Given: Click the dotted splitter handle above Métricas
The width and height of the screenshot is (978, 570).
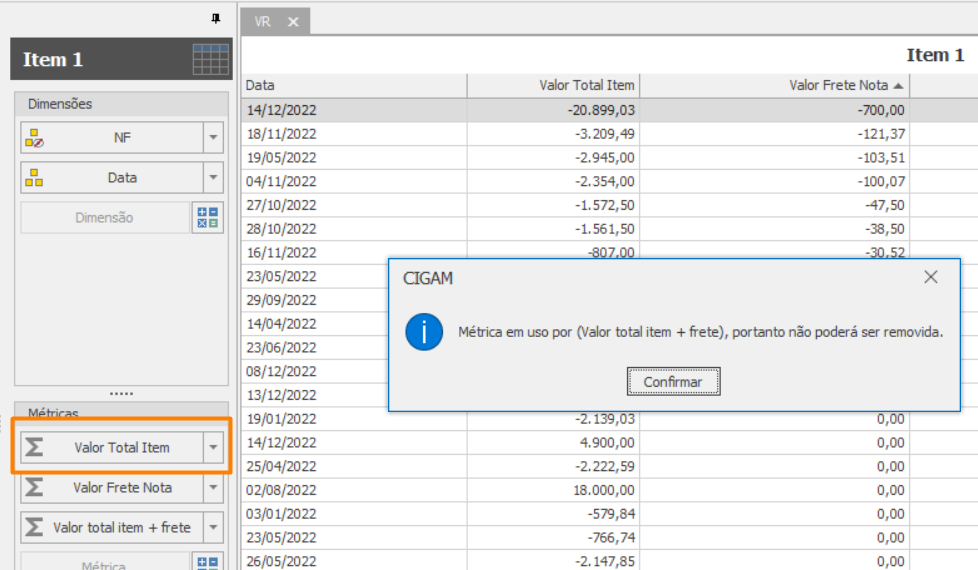Looking at the screenshot, I should (122, 394).
